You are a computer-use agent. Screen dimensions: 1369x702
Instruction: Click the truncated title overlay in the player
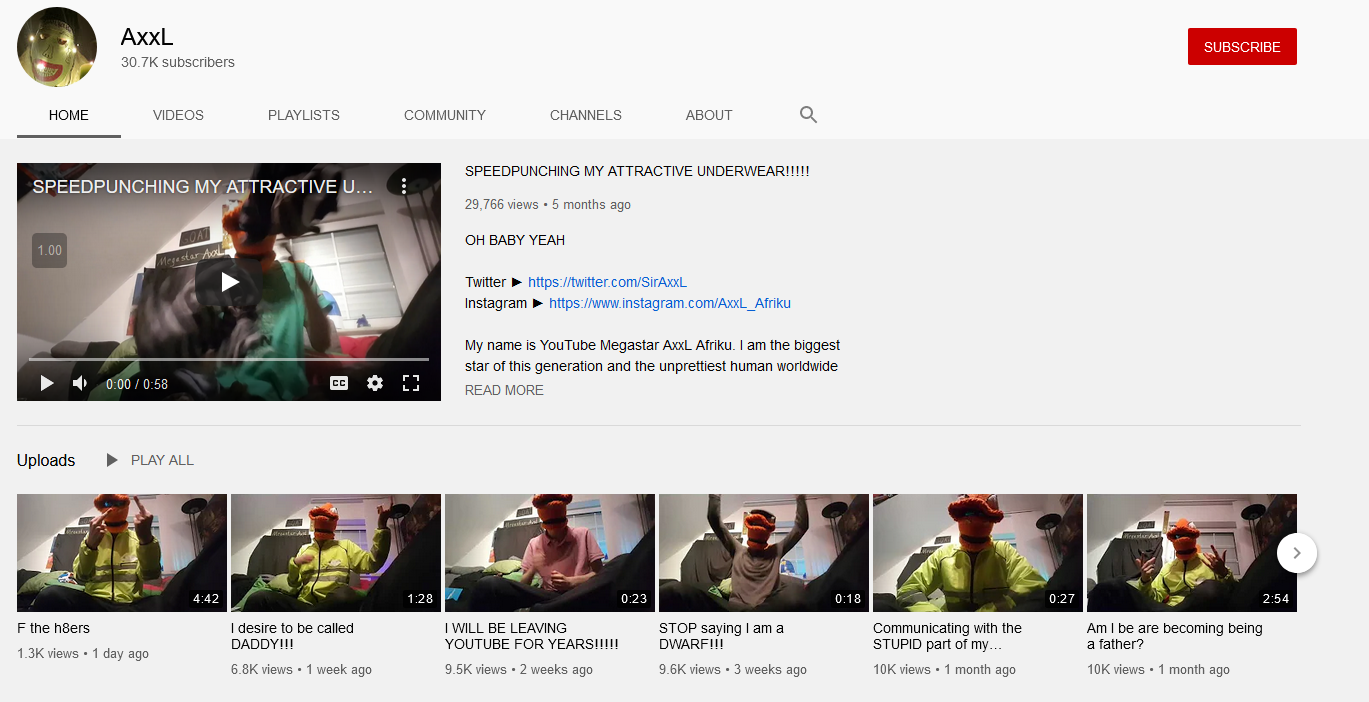pos(203,186)
